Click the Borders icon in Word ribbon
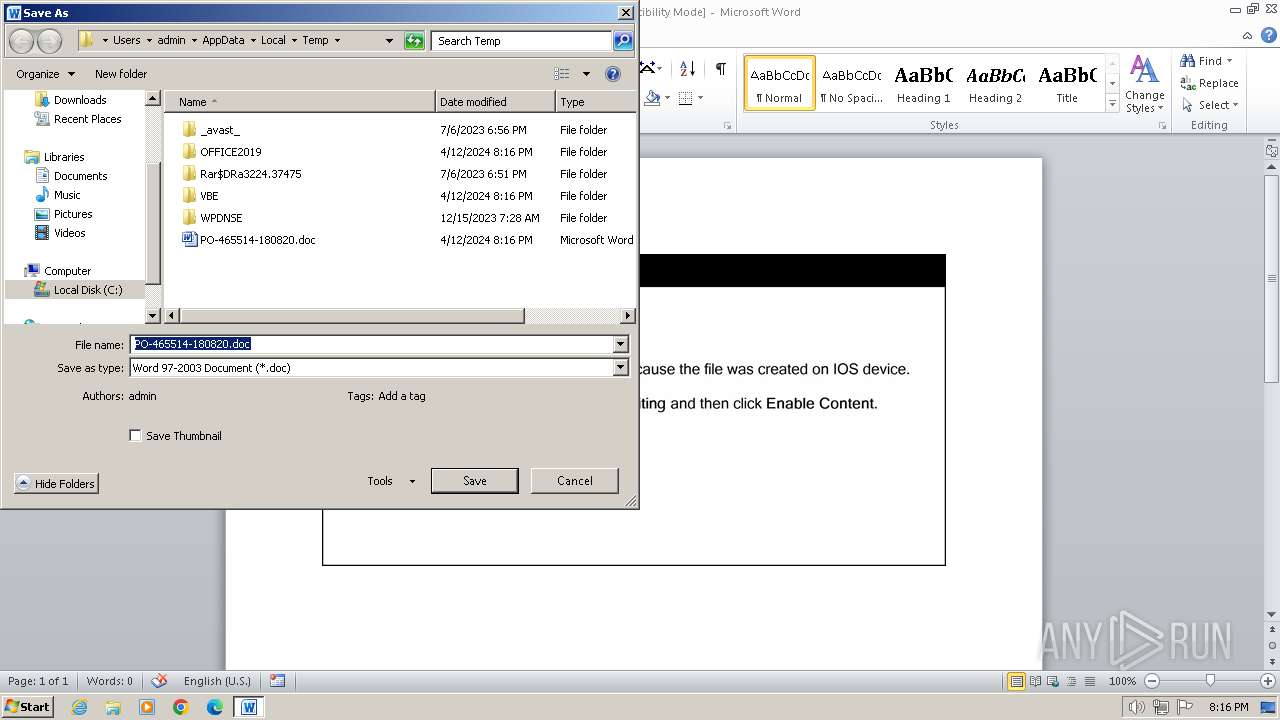The width and height of the screenshot is (1280, 720). tap(685, 98)
